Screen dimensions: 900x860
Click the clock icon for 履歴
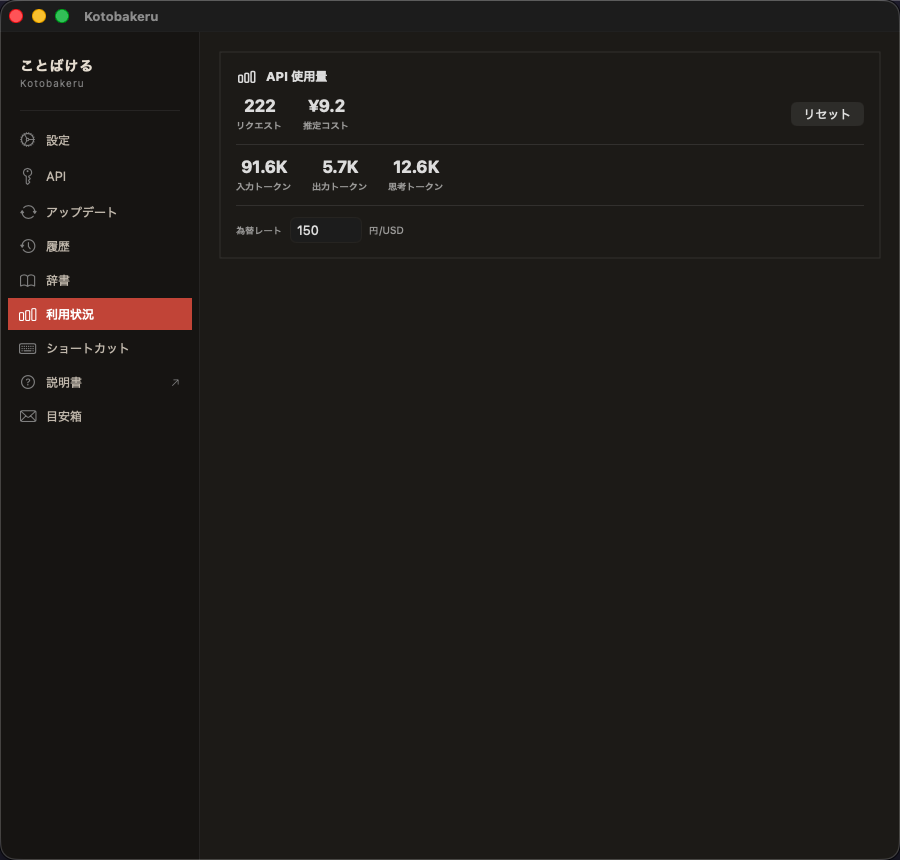click(28, 246)
